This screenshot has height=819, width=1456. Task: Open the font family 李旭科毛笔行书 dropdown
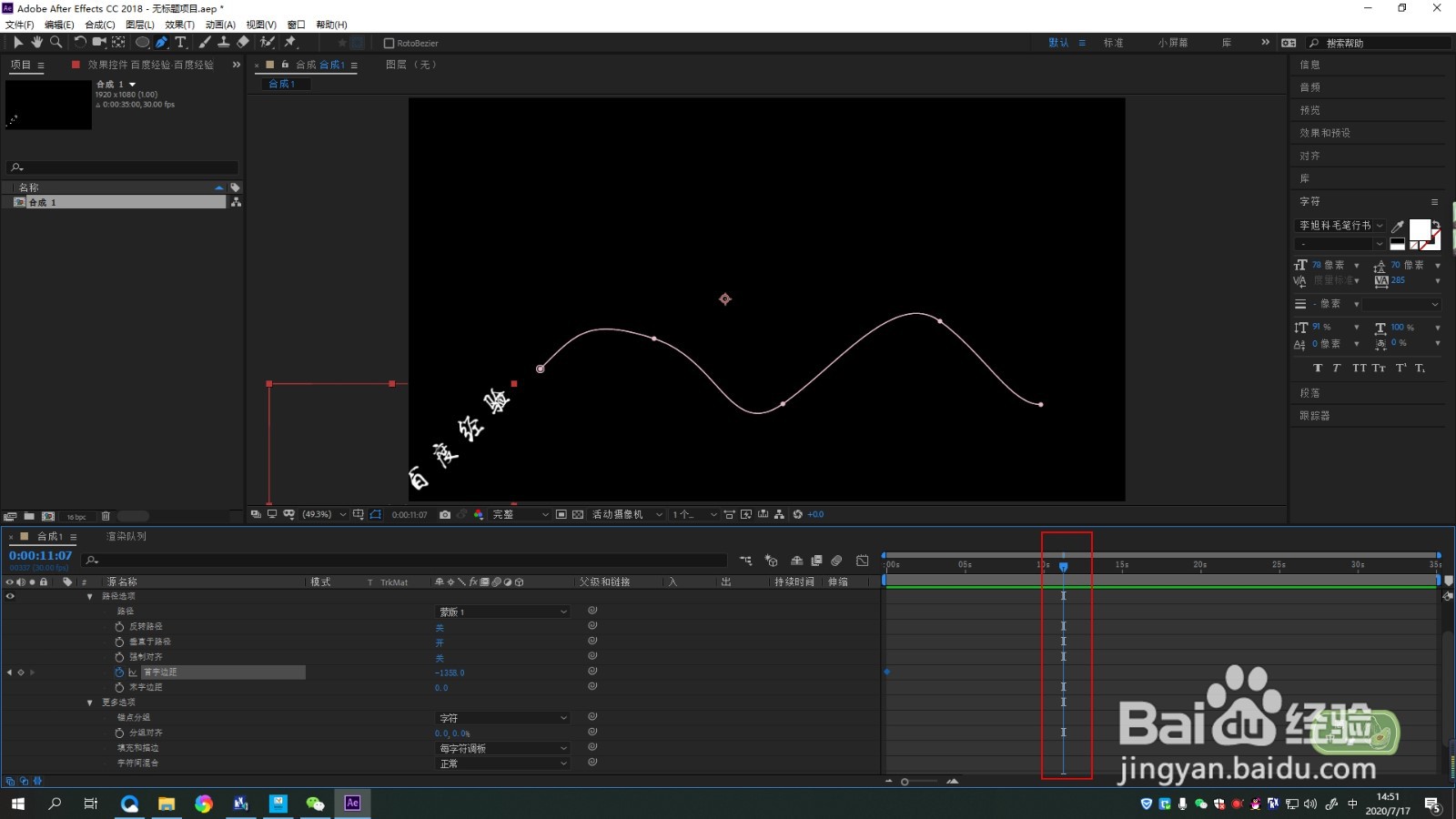pyautogui.click(x=1340, y=226)
